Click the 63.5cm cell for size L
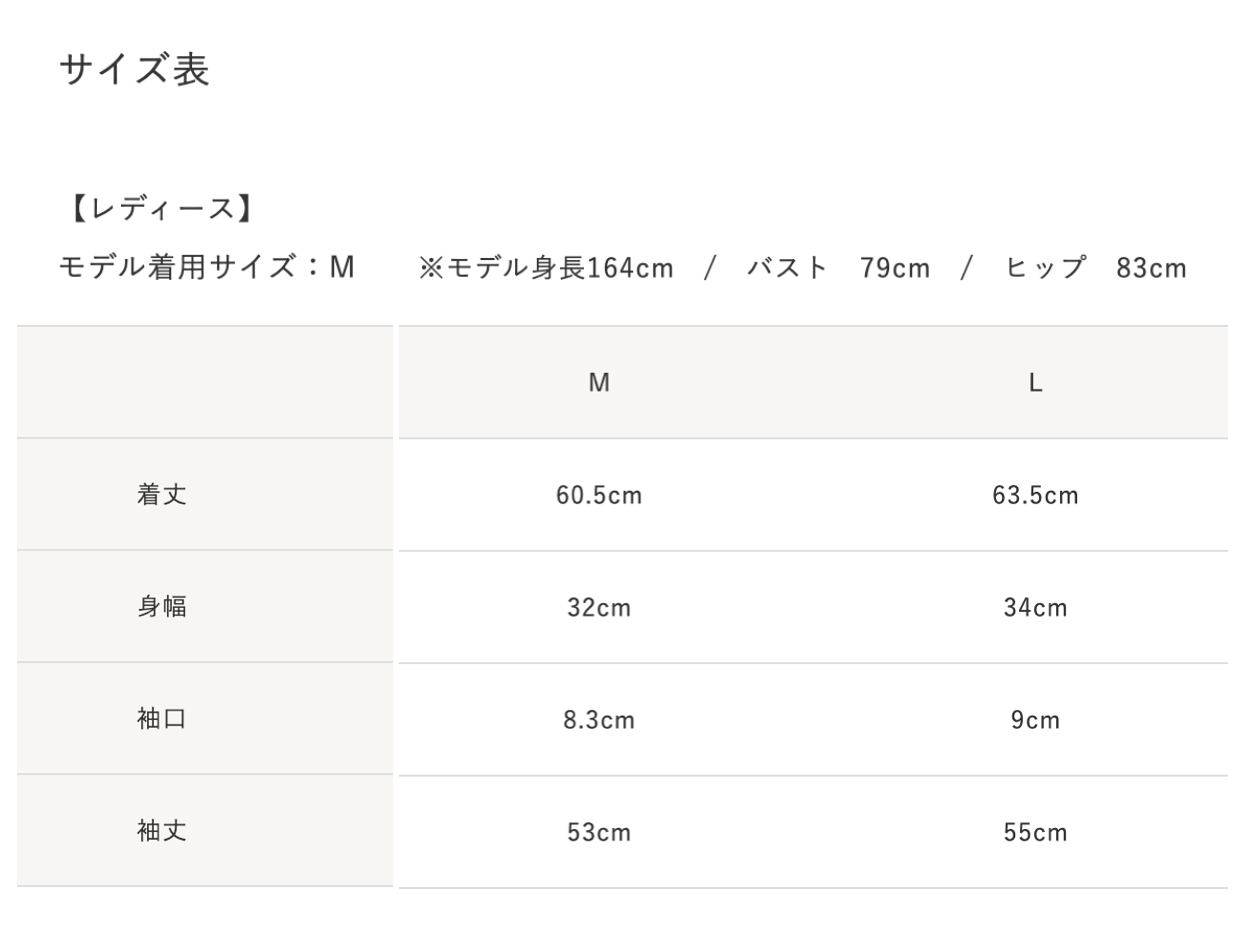Image resolution: width=1236 pixels, height=926 pixels. (x=1036, y=495)
